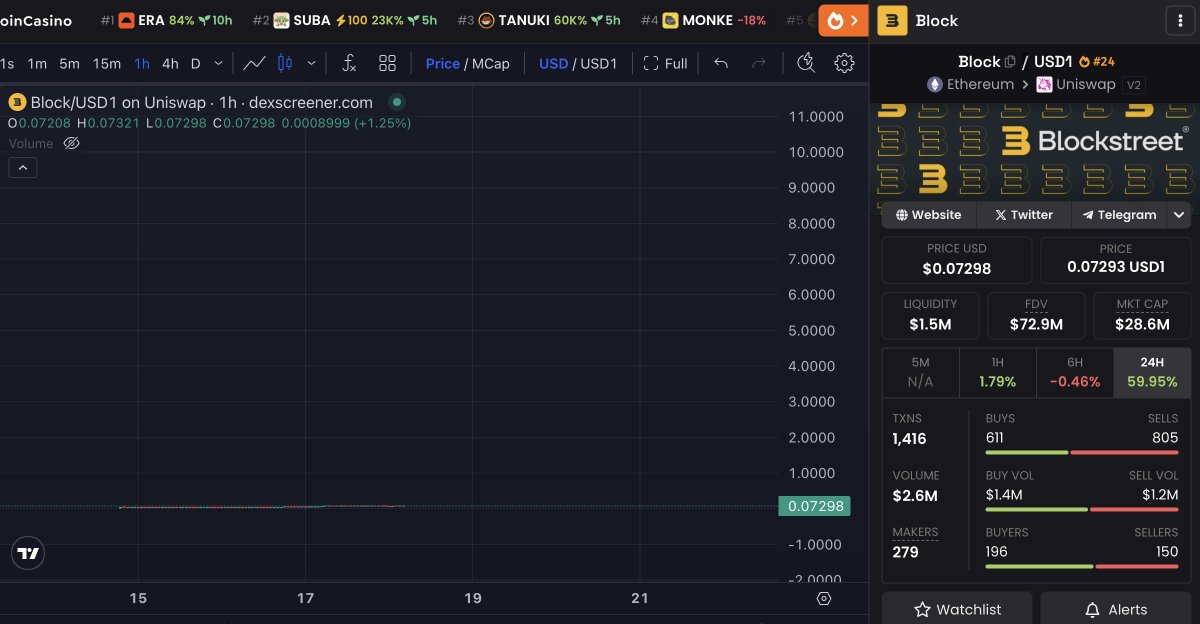The width and height of the screenshot is (1200, 624).
Task: Open the chart layout grid icon
Action: (388, 63)
